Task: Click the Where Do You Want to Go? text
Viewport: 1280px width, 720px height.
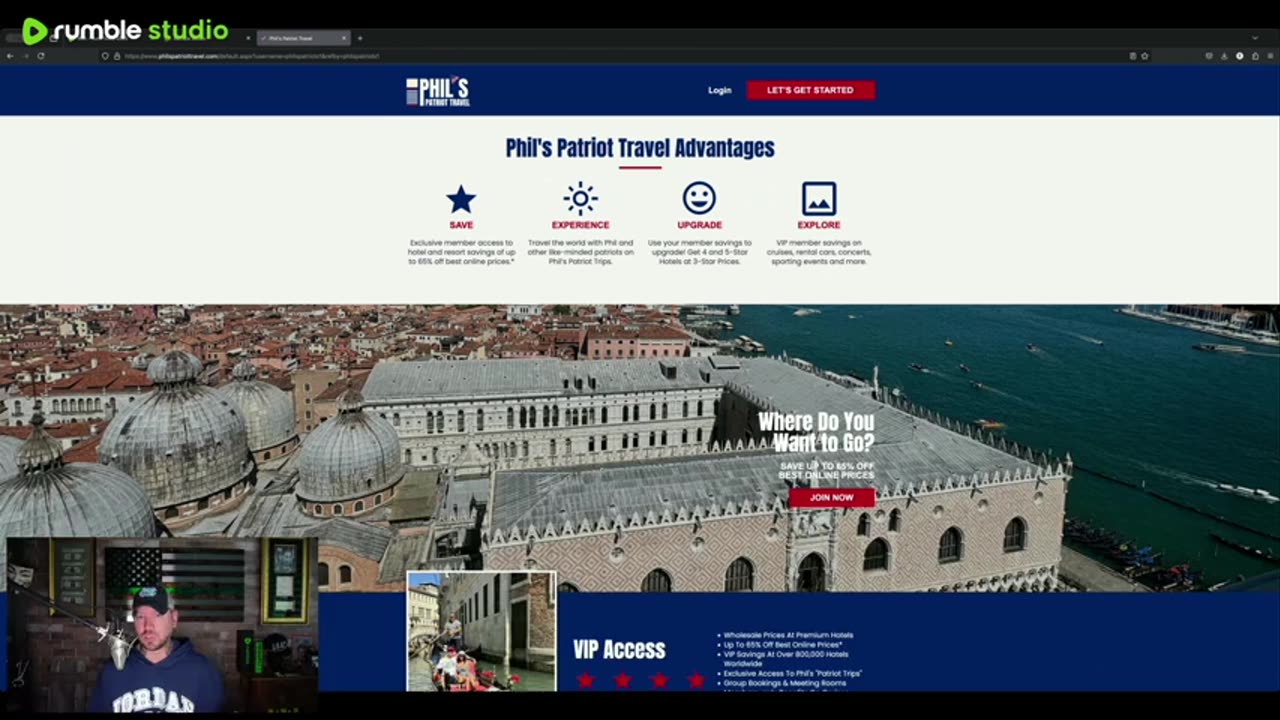Action: coord(816,432)
